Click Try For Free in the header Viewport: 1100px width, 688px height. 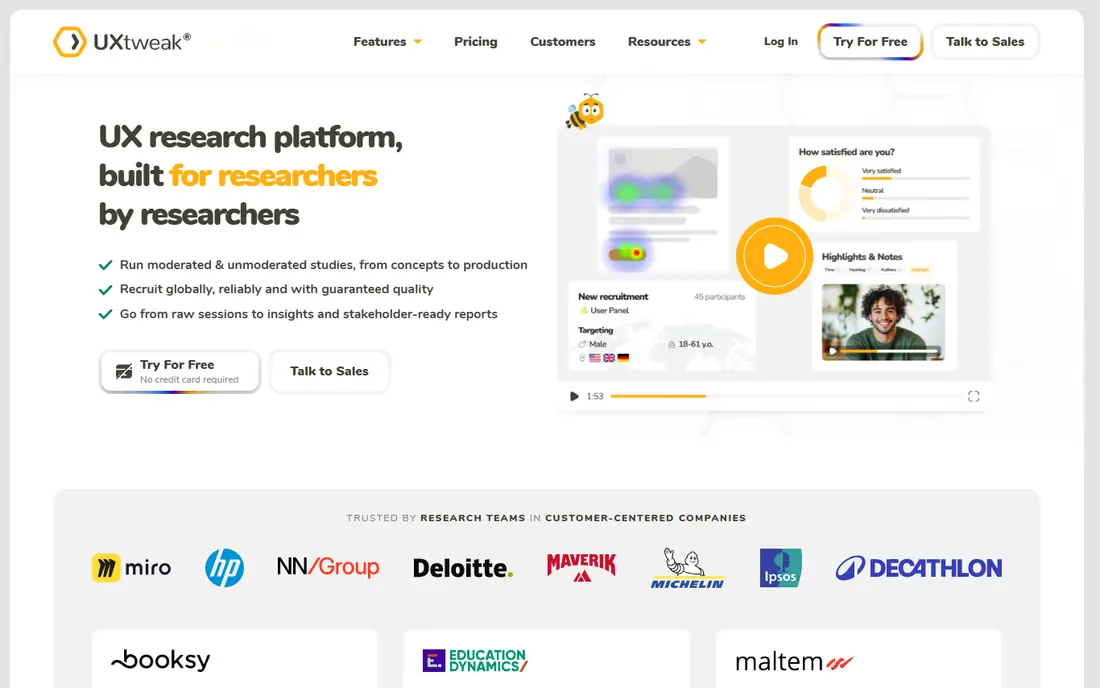click(x=870, y=41)
